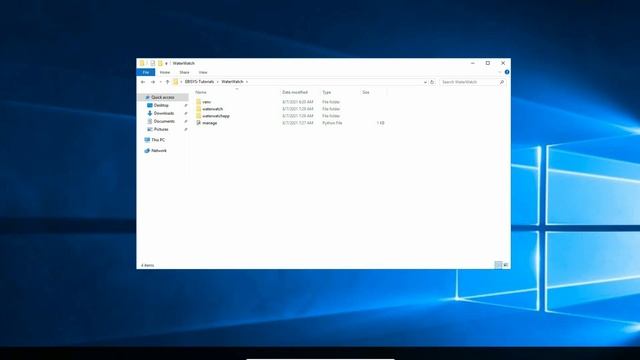The width and height of the screenshot is (640, 360).
Task: Open the Customize Quick Access Toolbar dropdown
Action: tap(166, 64)
